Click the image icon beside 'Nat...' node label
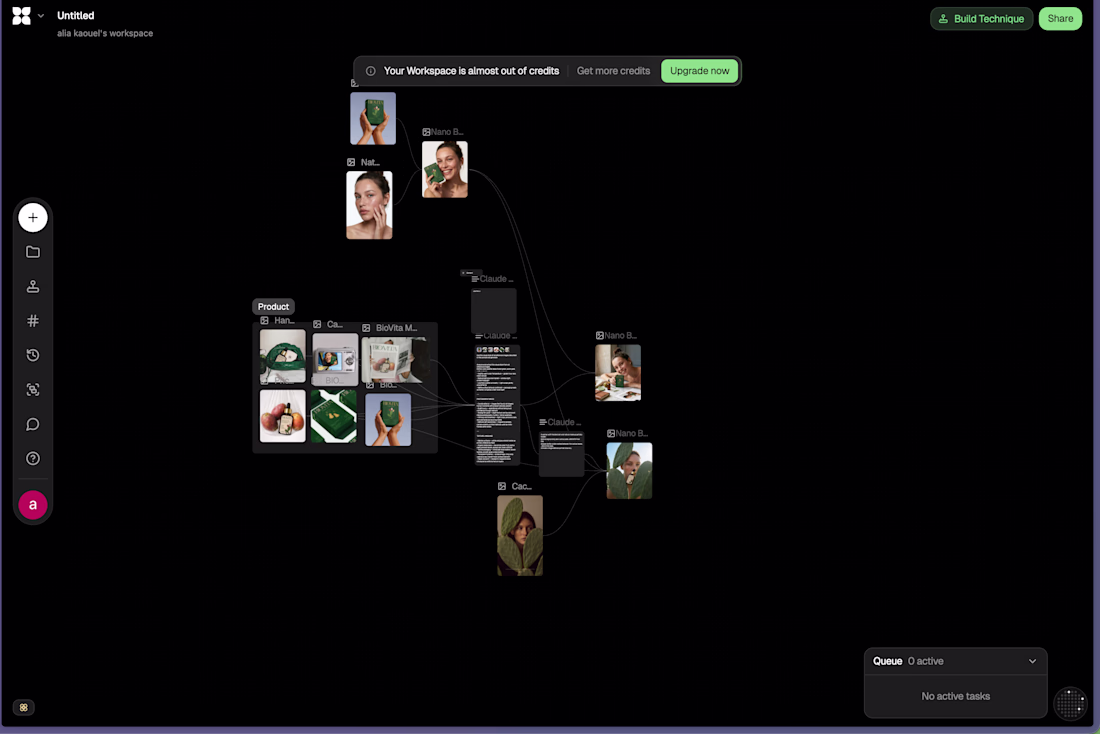The image size is (1100, 734). point(351,162)
